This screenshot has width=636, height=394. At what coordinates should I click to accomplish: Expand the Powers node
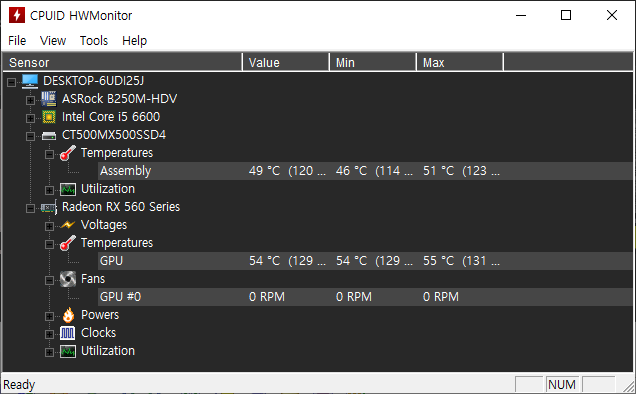[x=49, y=316]
